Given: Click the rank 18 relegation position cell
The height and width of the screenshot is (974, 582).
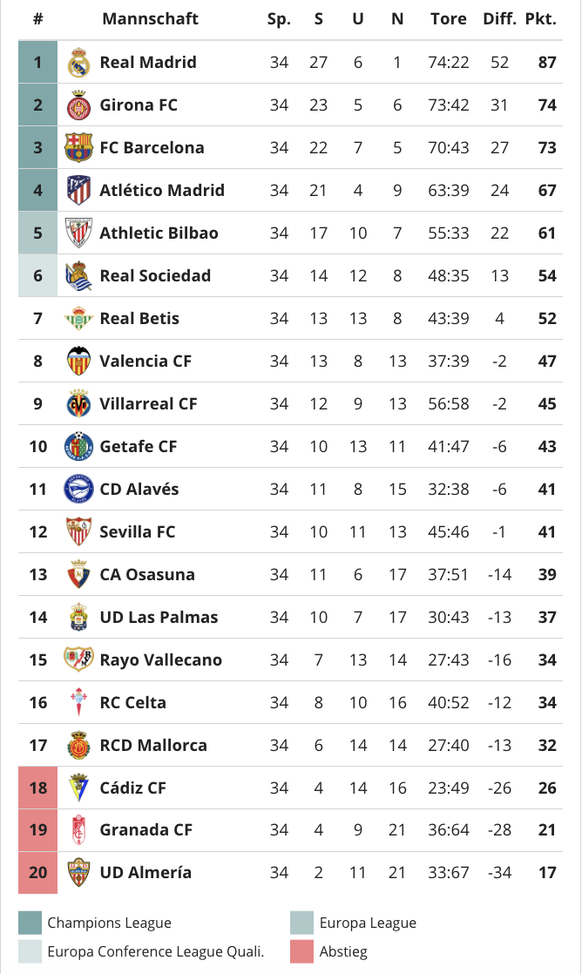Looking at the screenshot, I should 38,788.
